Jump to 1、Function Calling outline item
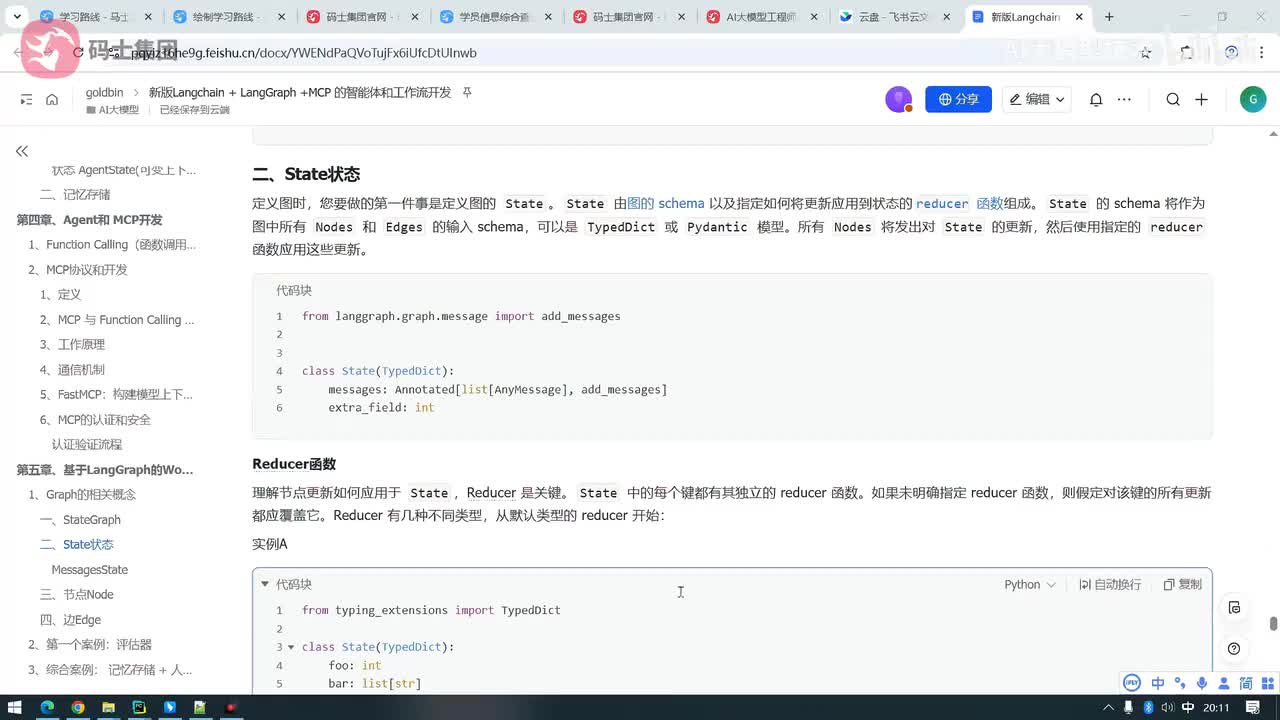Image resolution: width=1280 pixels, height=720 pixels. (x=112, y=245)
